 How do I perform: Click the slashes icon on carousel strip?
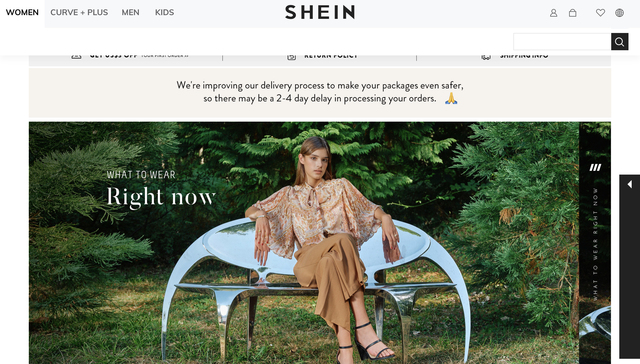(x=595, y=167)
